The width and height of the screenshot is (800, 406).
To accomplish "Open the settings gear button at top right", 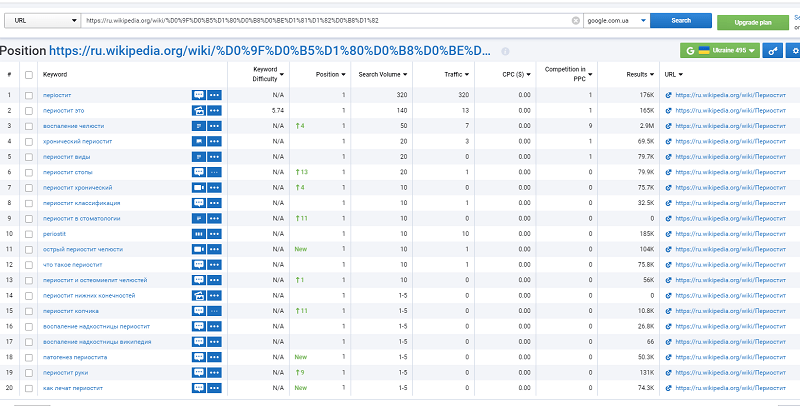I will pyautogui.click(x=794, y=51).
